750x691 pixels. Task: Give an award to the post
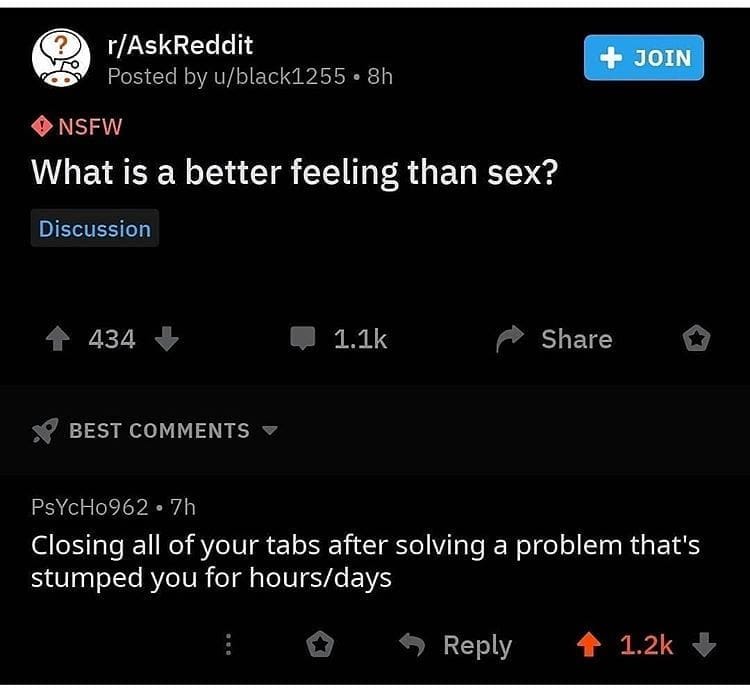pyautogui.click(x=696, y=340)
